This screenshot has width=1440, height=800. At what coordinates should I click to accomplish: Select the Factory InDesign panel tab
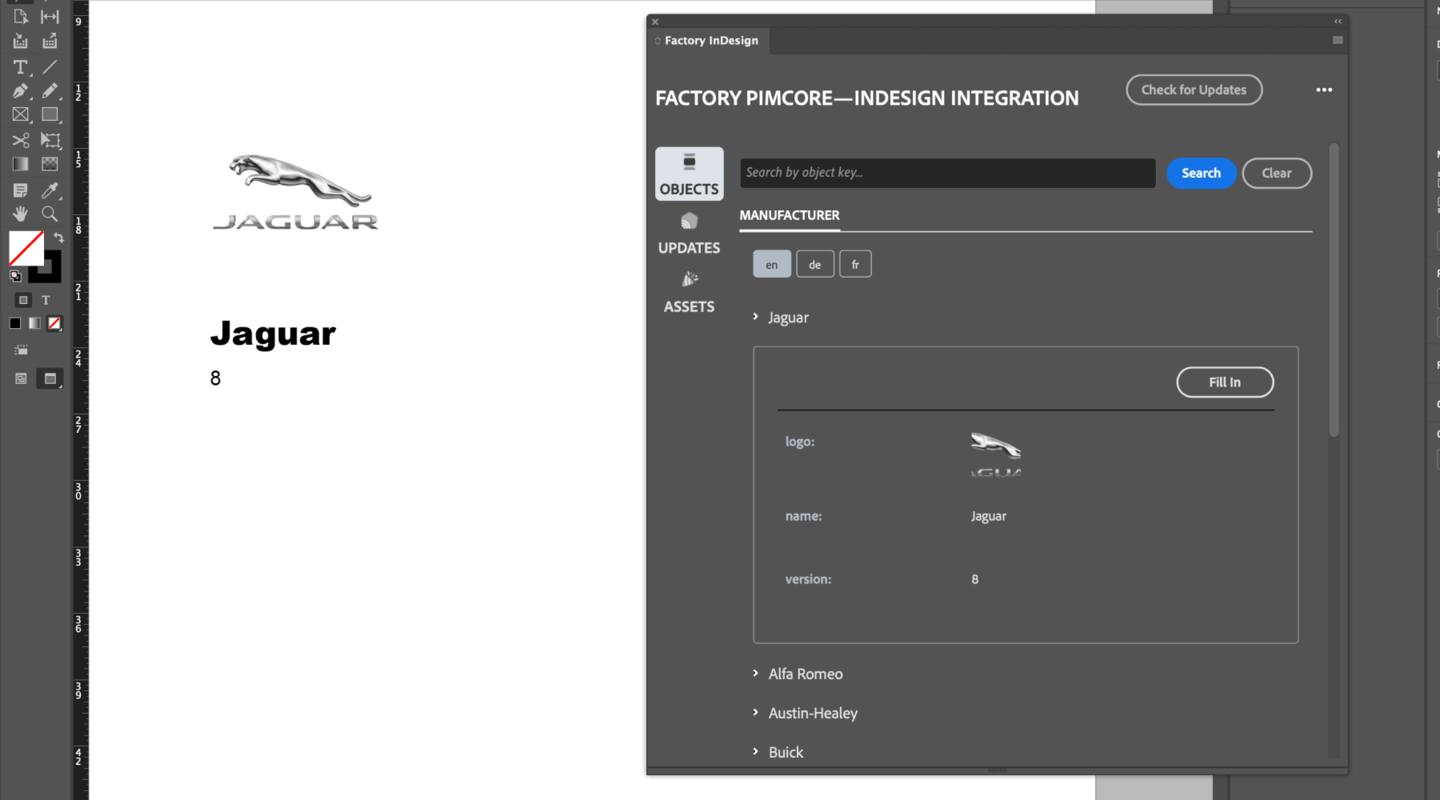click(710, 41)
